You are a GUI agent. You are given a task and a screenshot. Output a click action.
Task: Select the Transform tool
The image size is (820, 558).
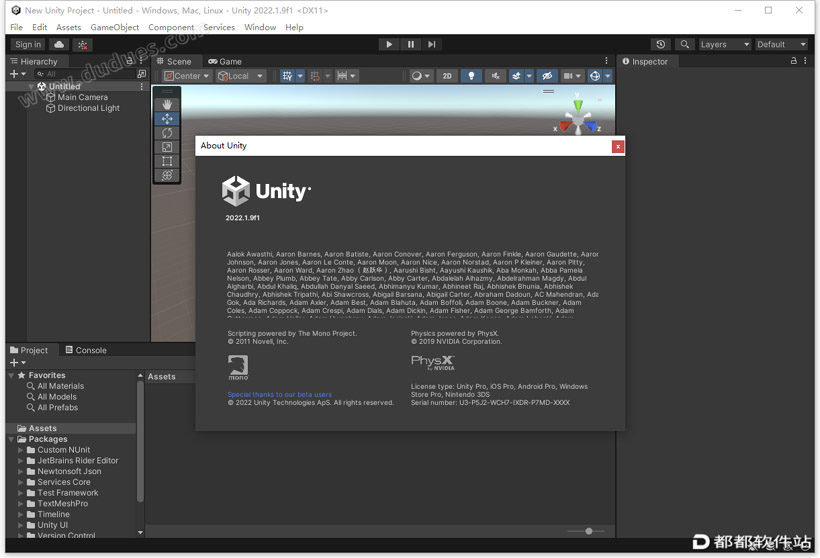coord(167,175)
